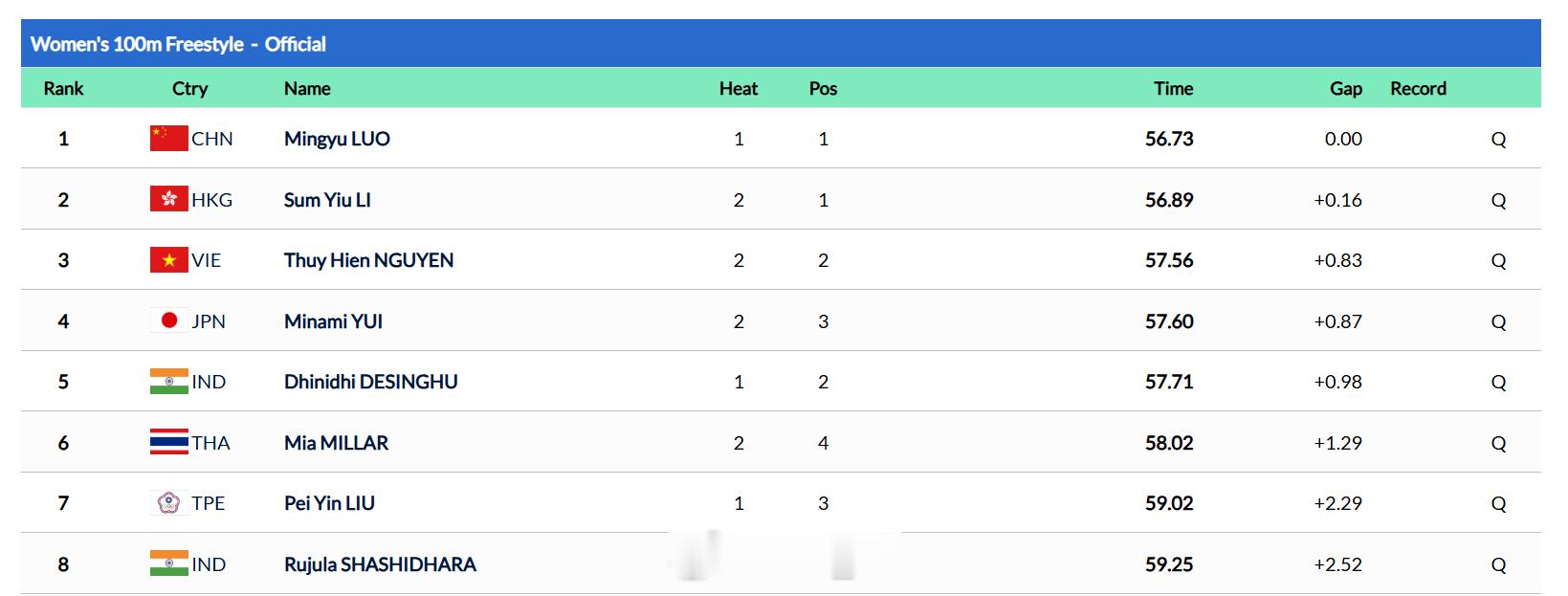Click India flag beside Dhinidhi DESINGHU

tap(168, 382)
